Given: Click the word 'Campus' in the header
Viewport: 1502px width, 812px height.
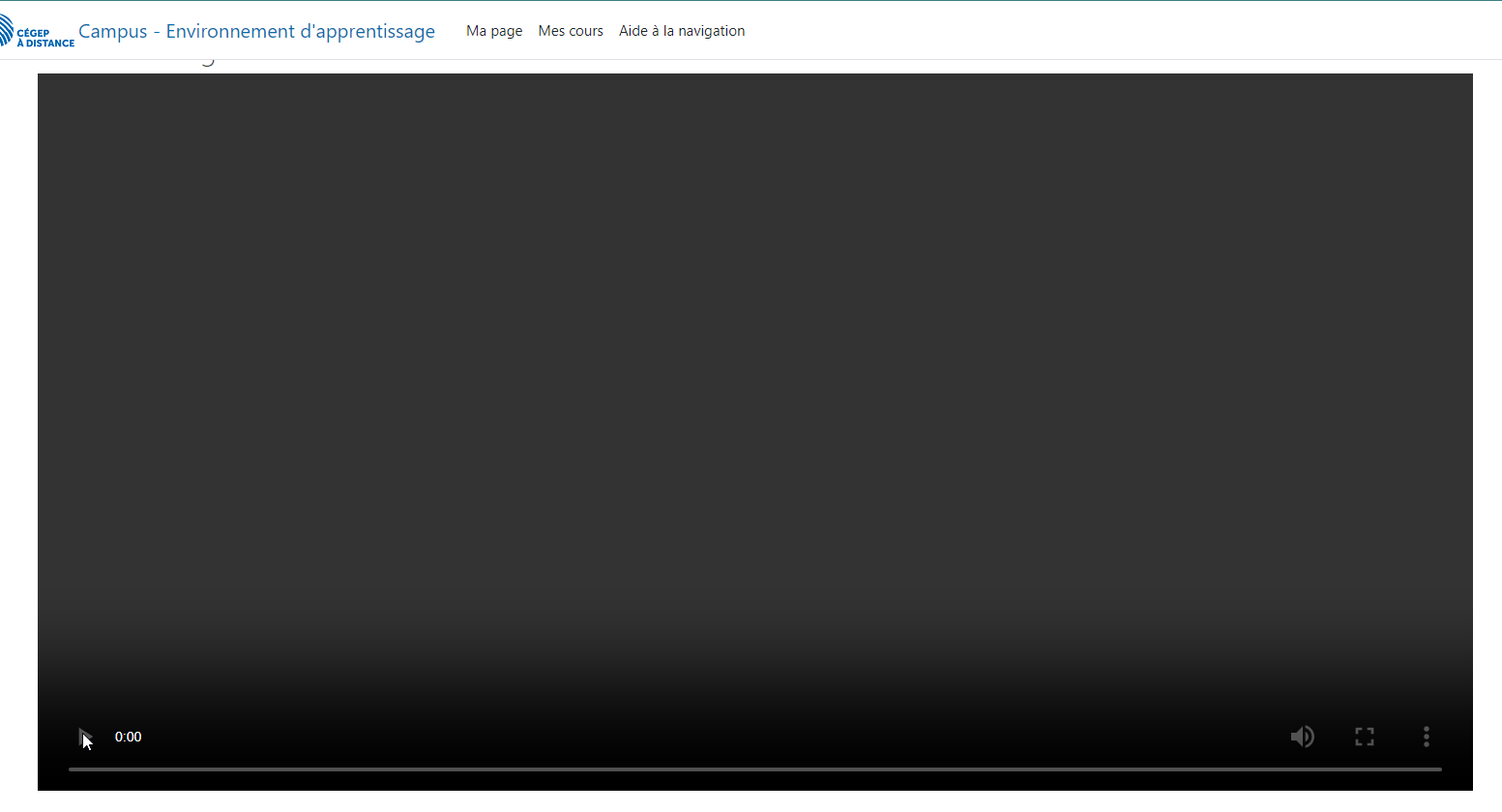Looking at the screenshot, I should click(x=113, y=31).
